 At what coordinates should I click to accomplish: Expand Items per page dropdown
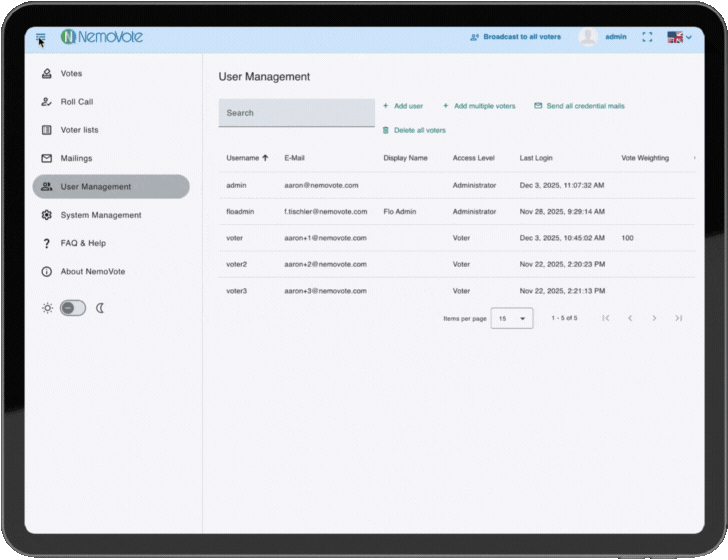pos(512,319)
